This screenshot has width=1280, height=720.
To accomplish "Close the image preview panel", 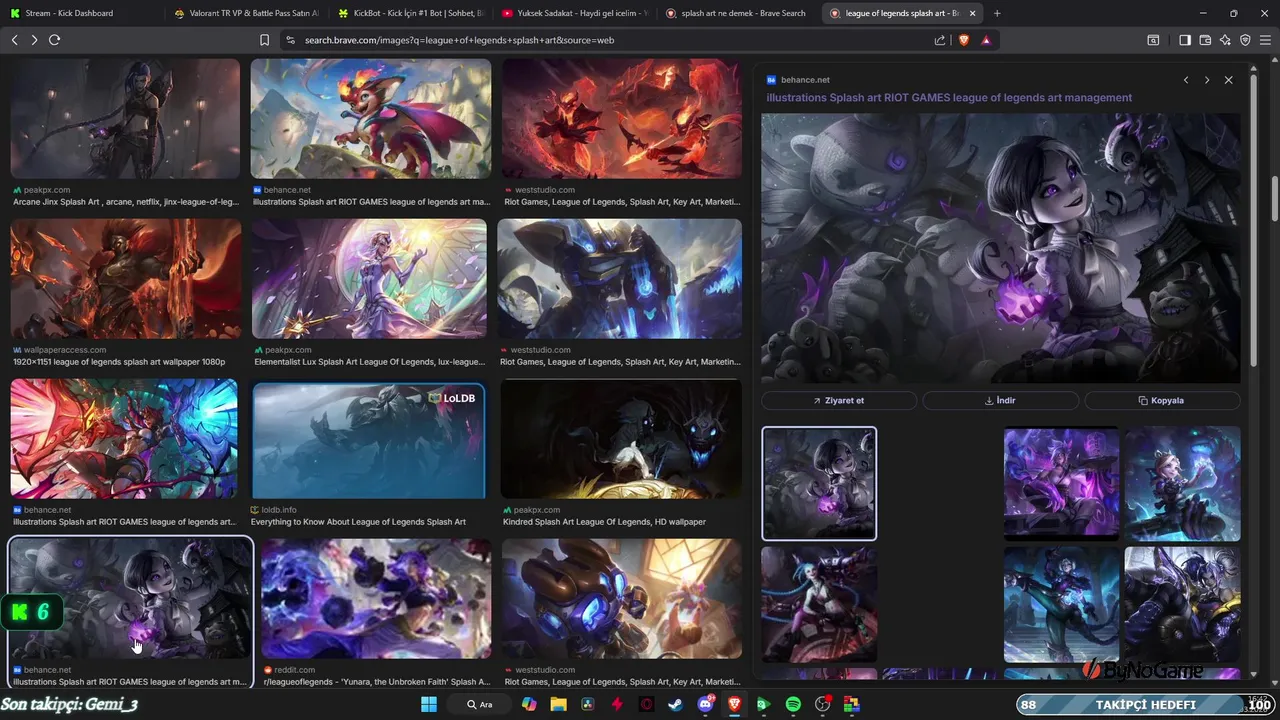I will point(1229,80).
